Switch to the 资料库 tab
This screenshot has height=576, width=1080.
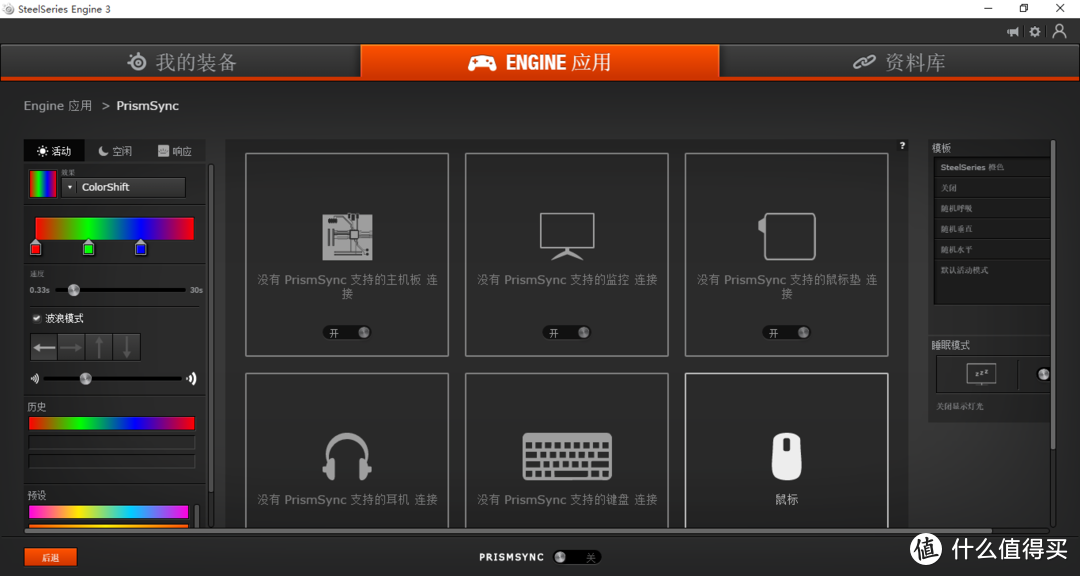pyautogui.click(x=899, y=62)
